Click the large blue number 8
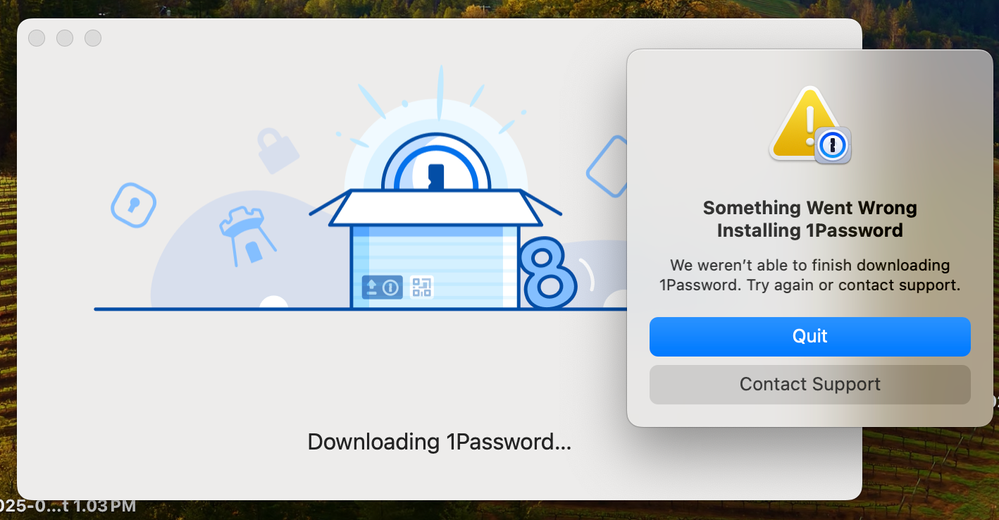The width and height of the screenshot is (999, 520). click(547, 273)
